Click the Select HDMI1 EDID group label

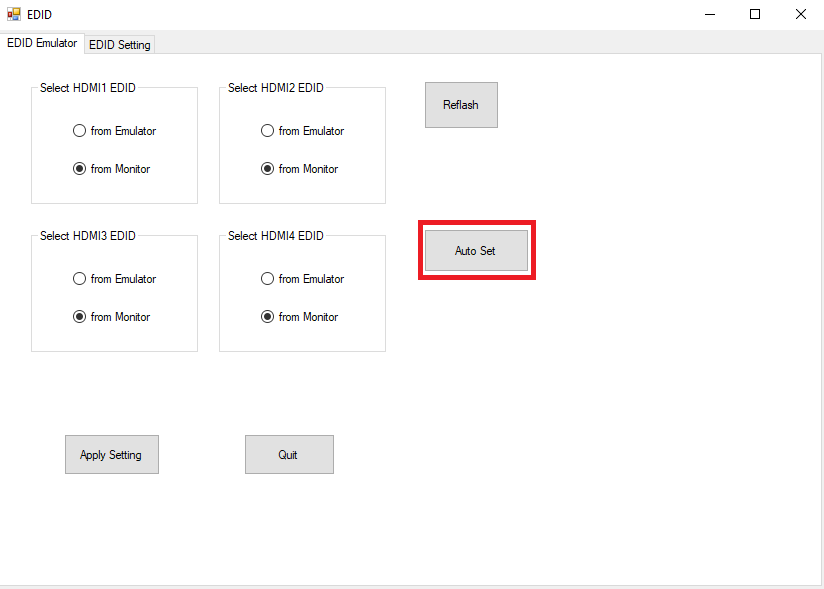coord(88,88)
